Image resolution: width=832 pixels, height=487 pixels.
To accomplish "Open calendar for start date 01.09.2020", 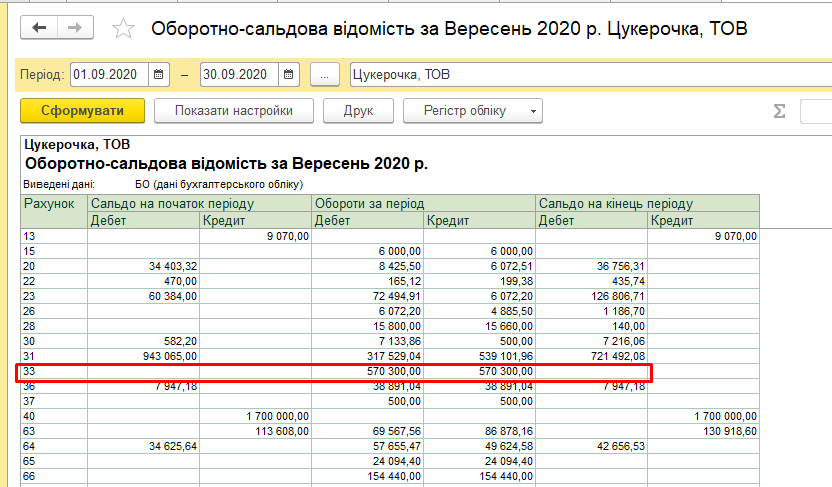I will [x=159, y=74].
